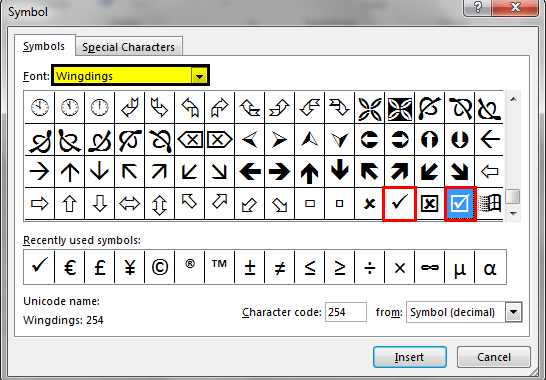Image resolution: width=546 pixels, height=380 pixels.
Task: Select the first clock face symbol
Action: [39, 107]
